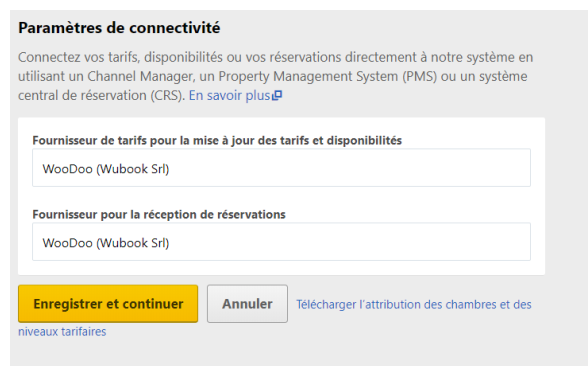Click label Fournisseur pour la réception de réservations
The width and height of the screenshot is (588, 366).
point(159,214)
